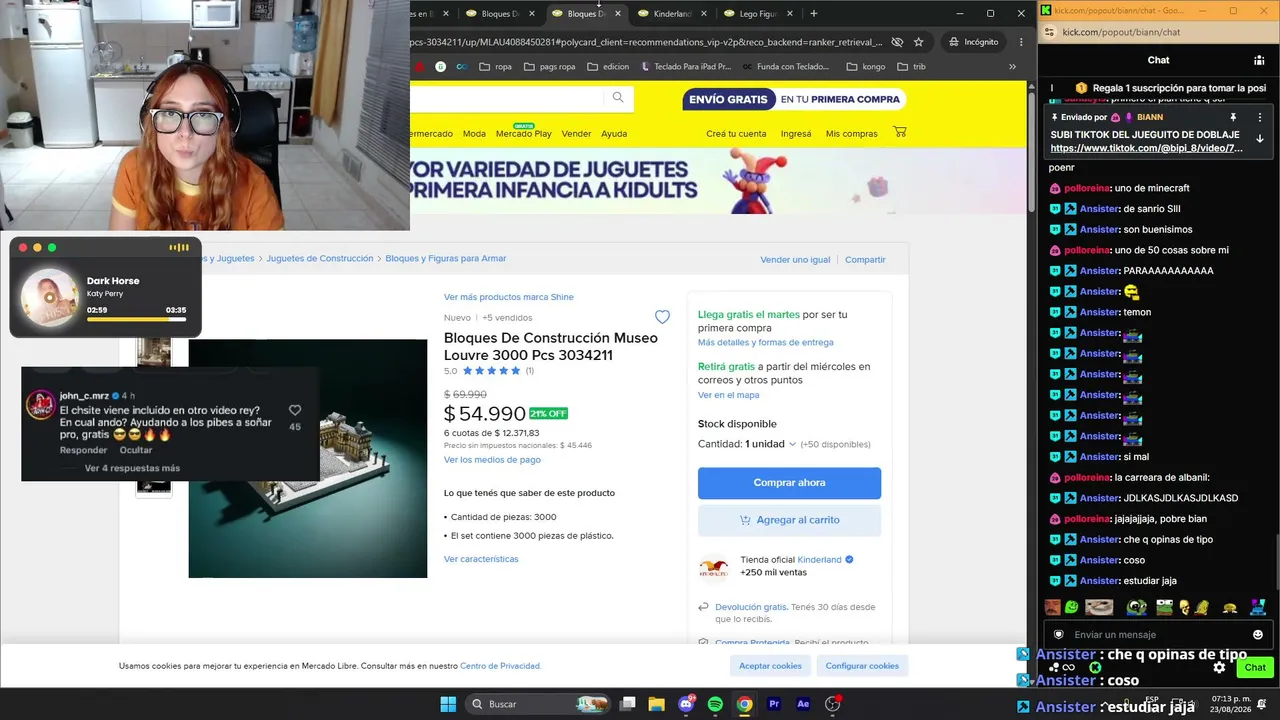Open a new browser tab
The height and width of the screenshot is (720, 1280).
[814, 14]
